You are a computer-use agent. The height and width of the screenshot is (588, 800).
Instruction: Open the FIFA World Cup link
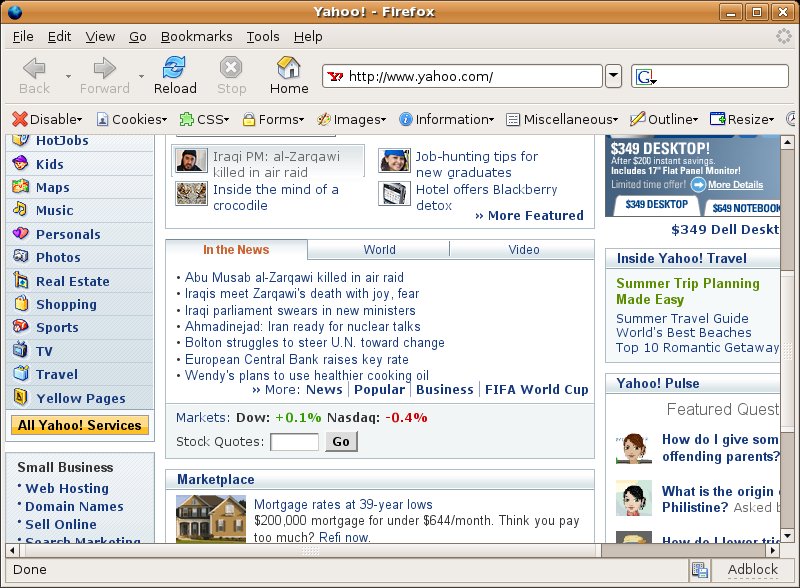(537, 389)
